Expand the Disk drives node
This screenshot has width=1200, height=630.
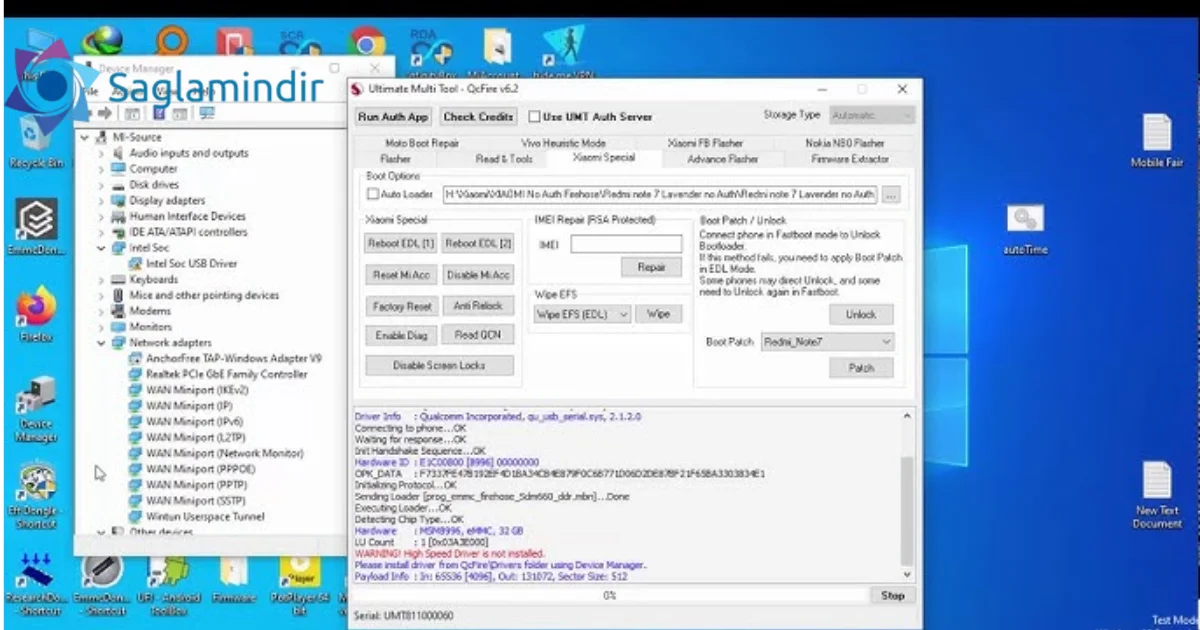[x=101, y=185]
